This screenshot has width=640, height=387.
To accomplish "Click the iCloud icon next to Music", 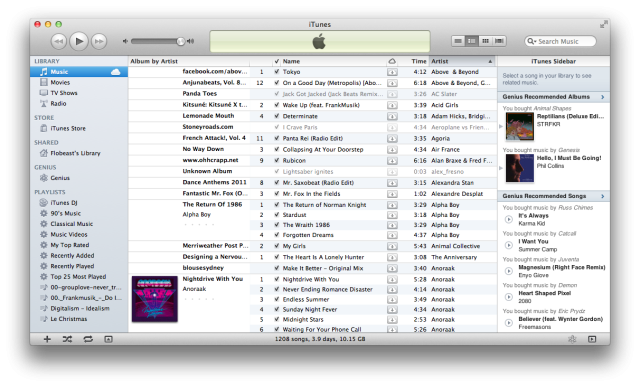I will 116,72.
